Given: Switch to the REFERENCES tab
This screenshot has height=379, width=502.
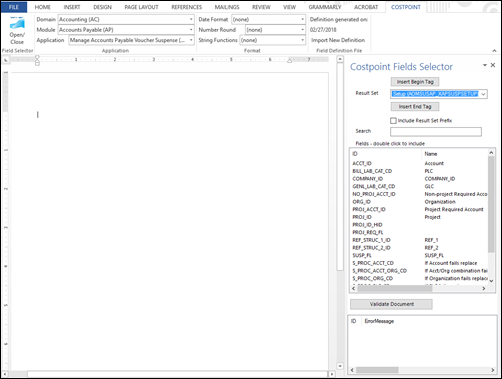Looking at the screenshot, I should [187, 7].
